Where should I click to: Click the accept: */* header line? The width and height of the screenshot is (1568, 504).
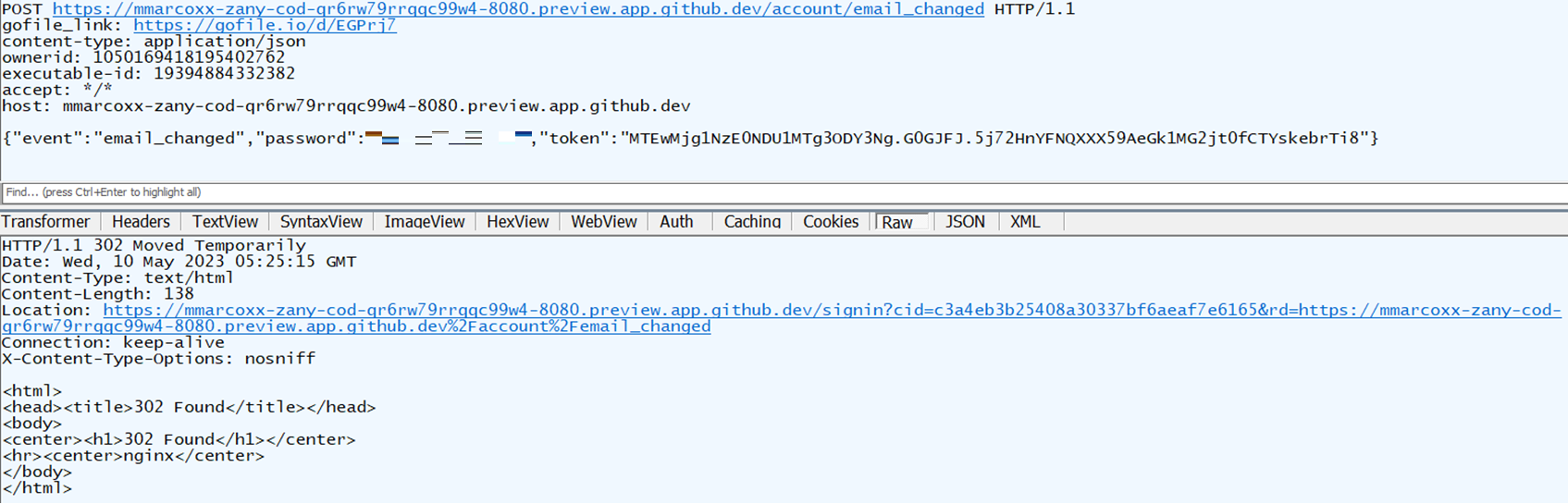[57, 90]
